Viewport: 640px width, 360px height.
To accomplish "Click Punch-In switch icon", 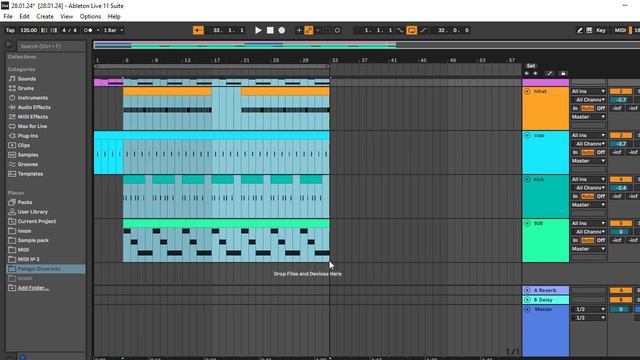I will tap(400, 30).
